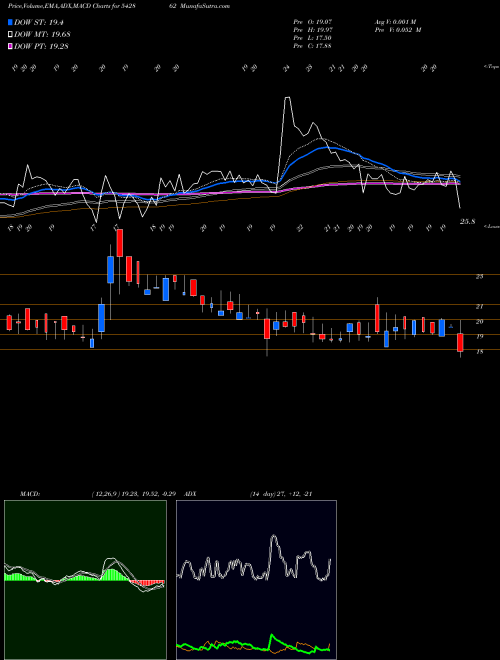Click the chart title 'Price,Volume,EMA,ADX,MACD Charts for'
500x660 pixels.
pyautogui.click(x=64, y=6)
